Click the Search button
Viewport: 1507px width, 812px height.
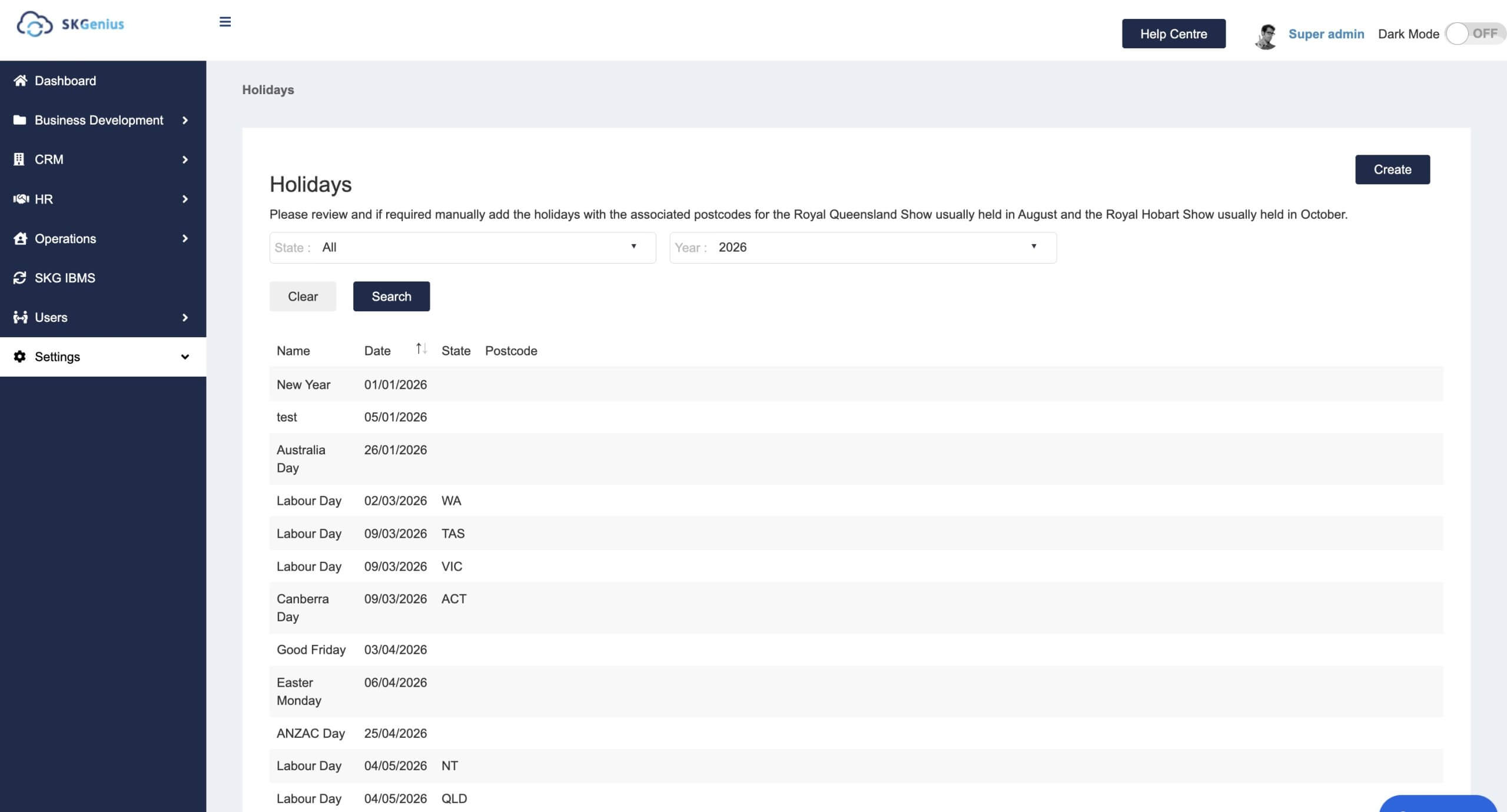click(391, 297)
